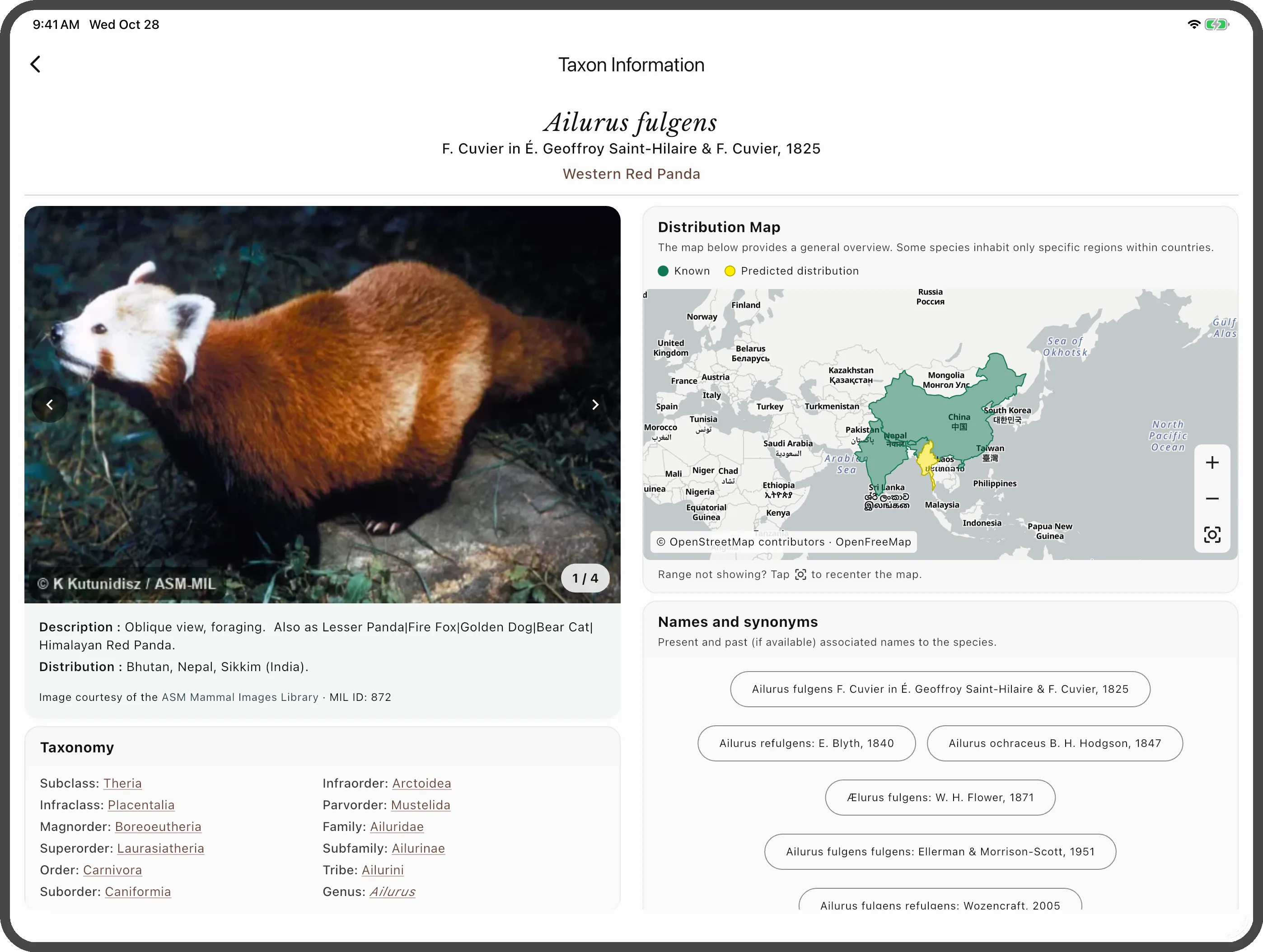
Task: Select the Ailurus fulgens F. Cuvier 1825 name chip
Action: [940, 689]
